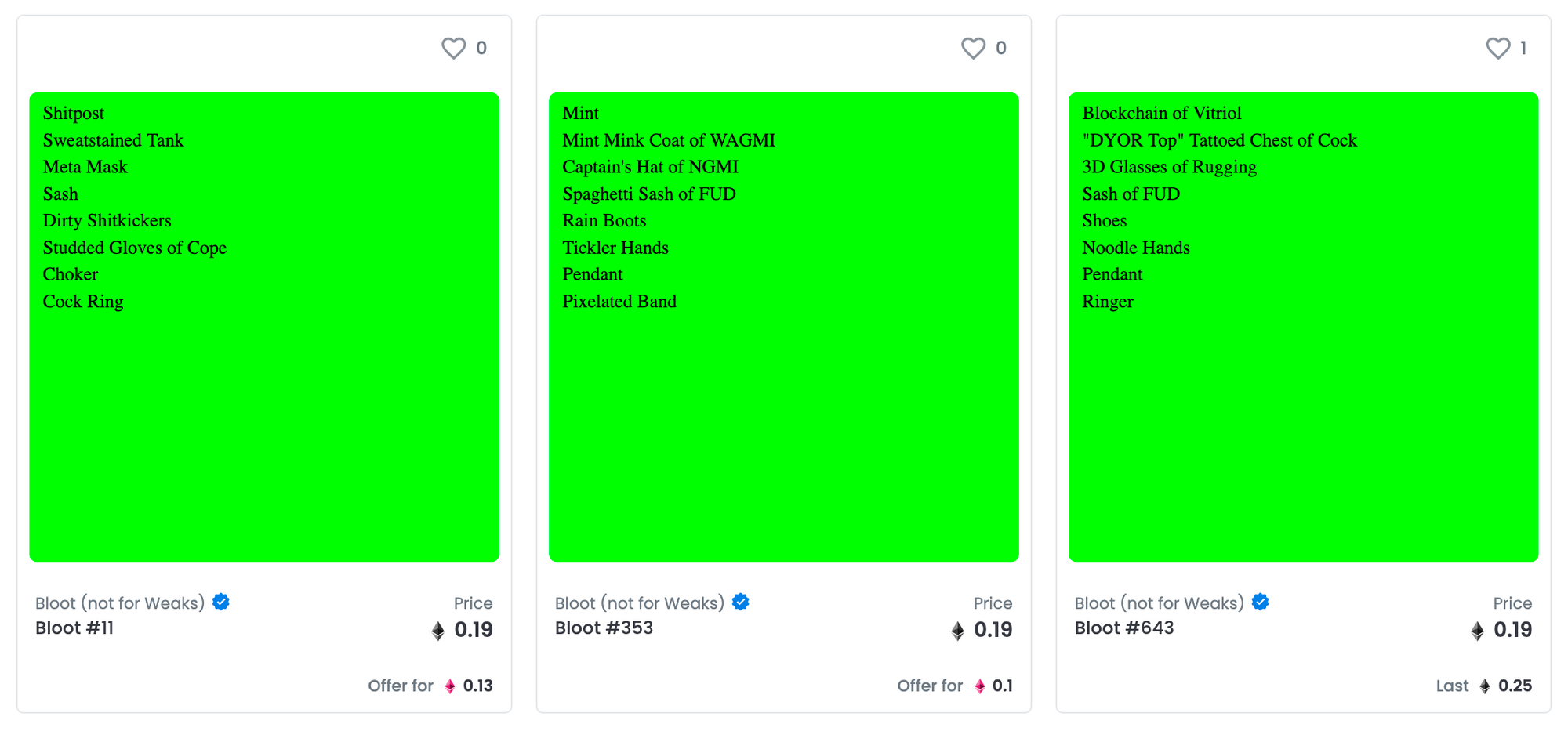Click Ethereum icon next to Last 0.25
This screenshot has height=731, width=1568.
(x=1485, y=686)
